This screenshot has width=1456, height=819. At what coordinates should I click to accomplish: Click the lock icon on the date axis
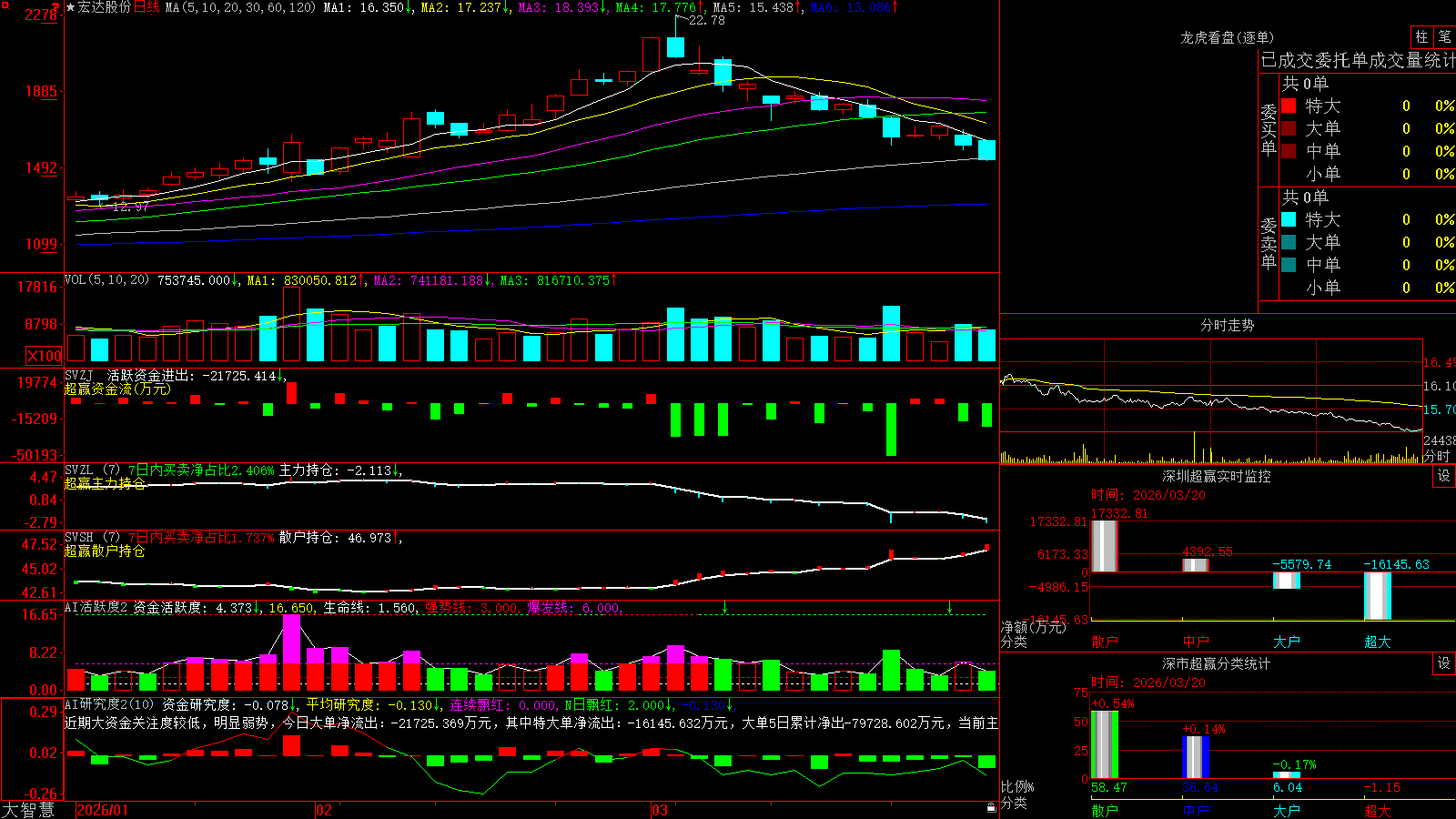tap(991, 808)
